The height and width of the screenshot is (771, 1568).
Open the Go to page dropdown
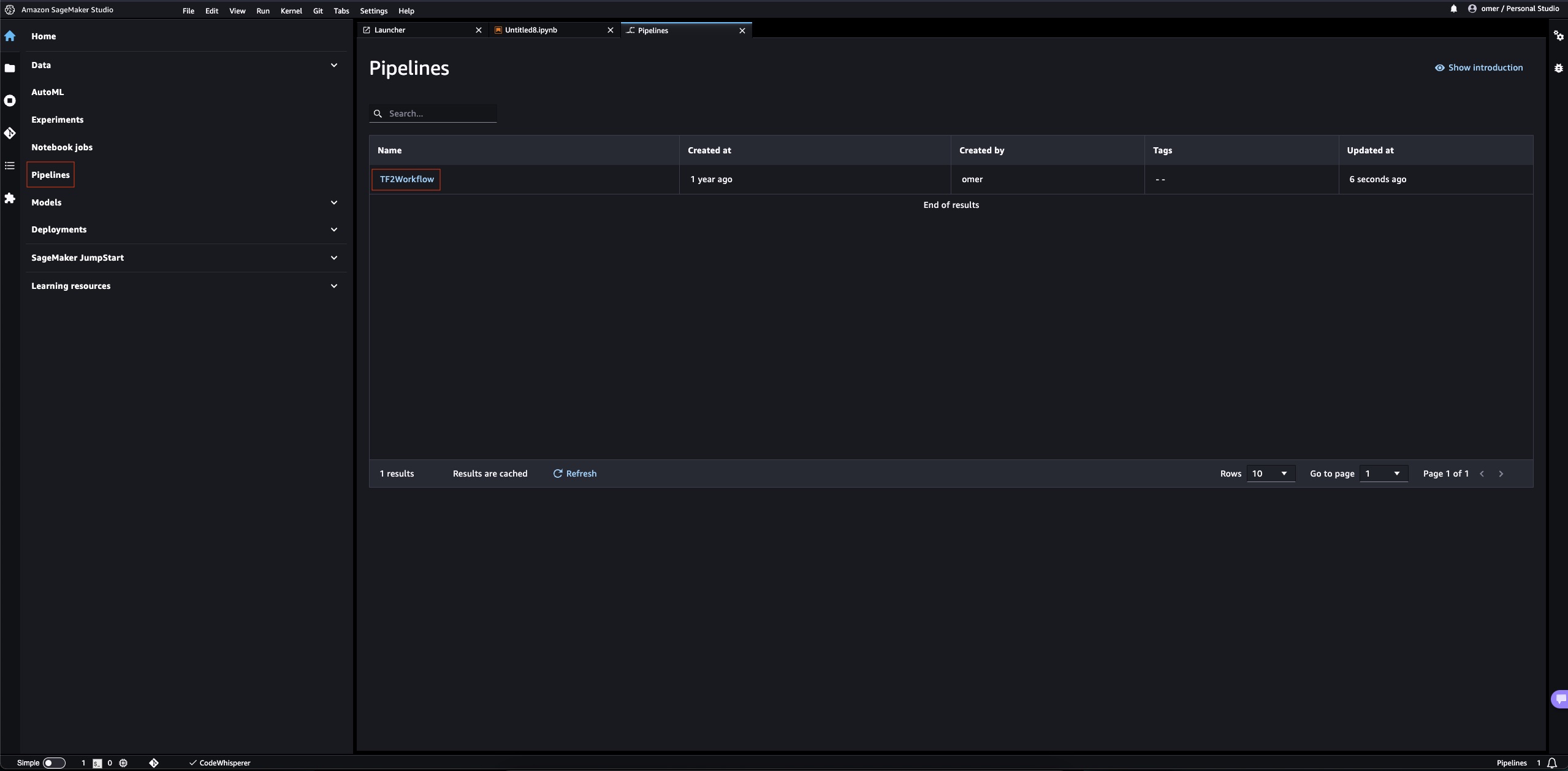click(x=1383, y=474)
